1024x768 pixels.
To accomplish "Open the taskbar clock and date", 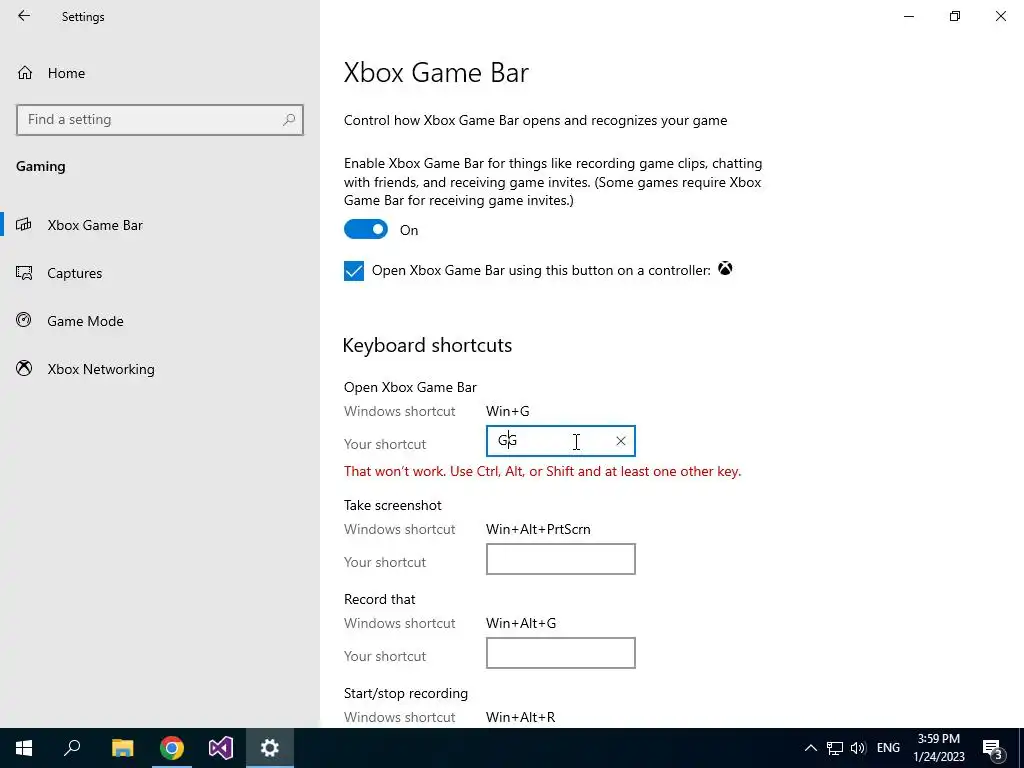I will [938, 748].
